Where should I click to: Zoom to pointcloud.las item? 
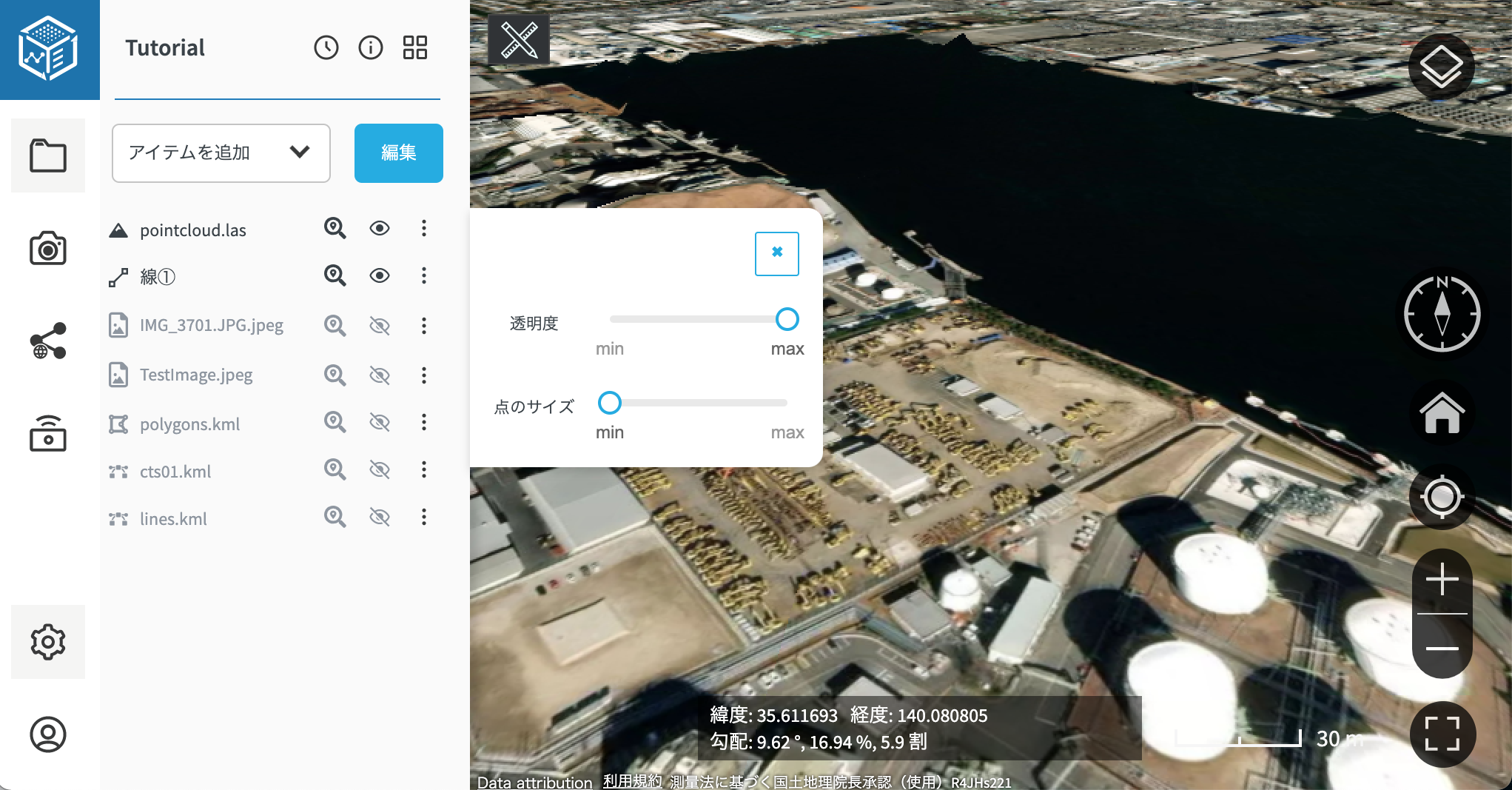click(335, 228)
